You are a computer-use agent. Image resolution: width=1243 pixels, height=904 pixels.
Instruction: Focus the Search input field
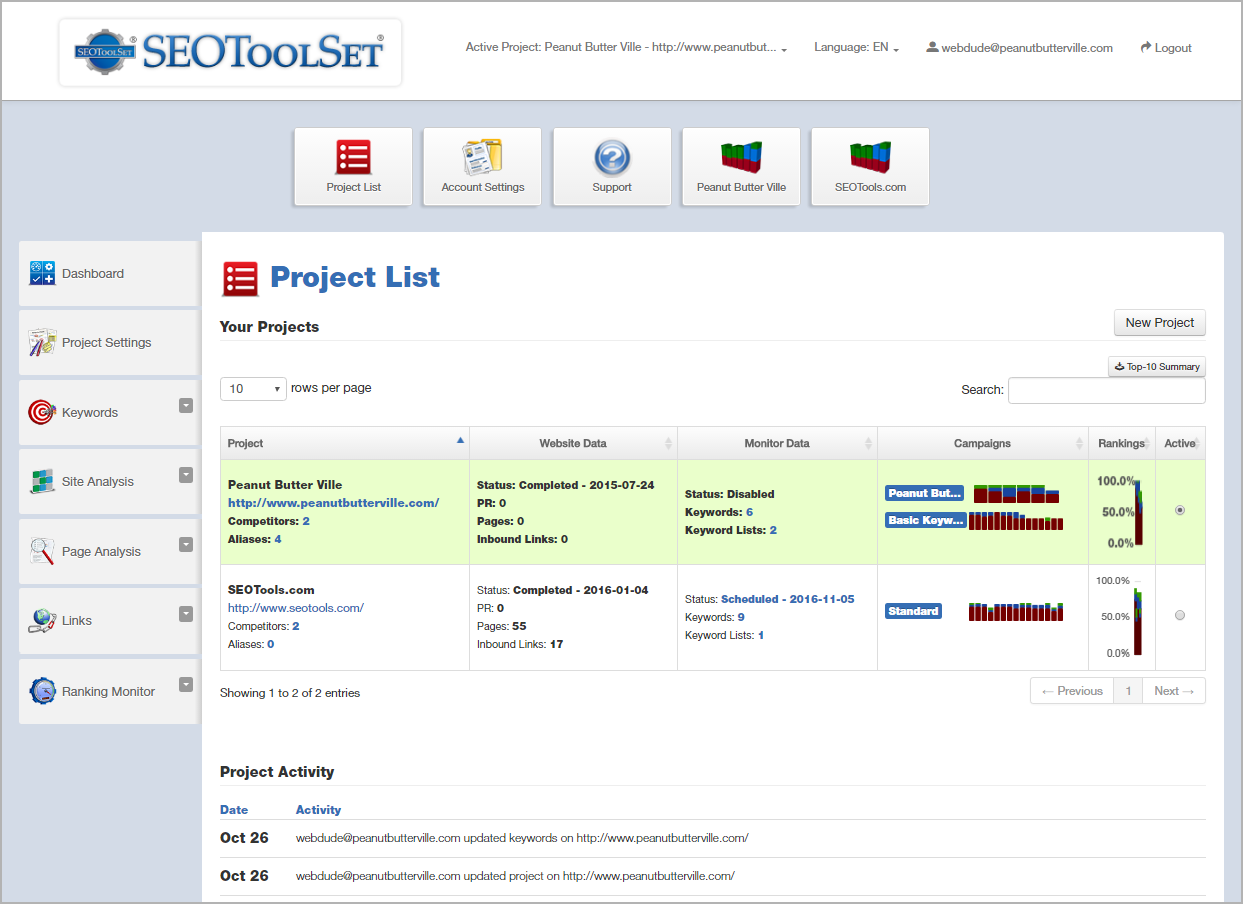pyautogui.click(x=1106, y=390)
